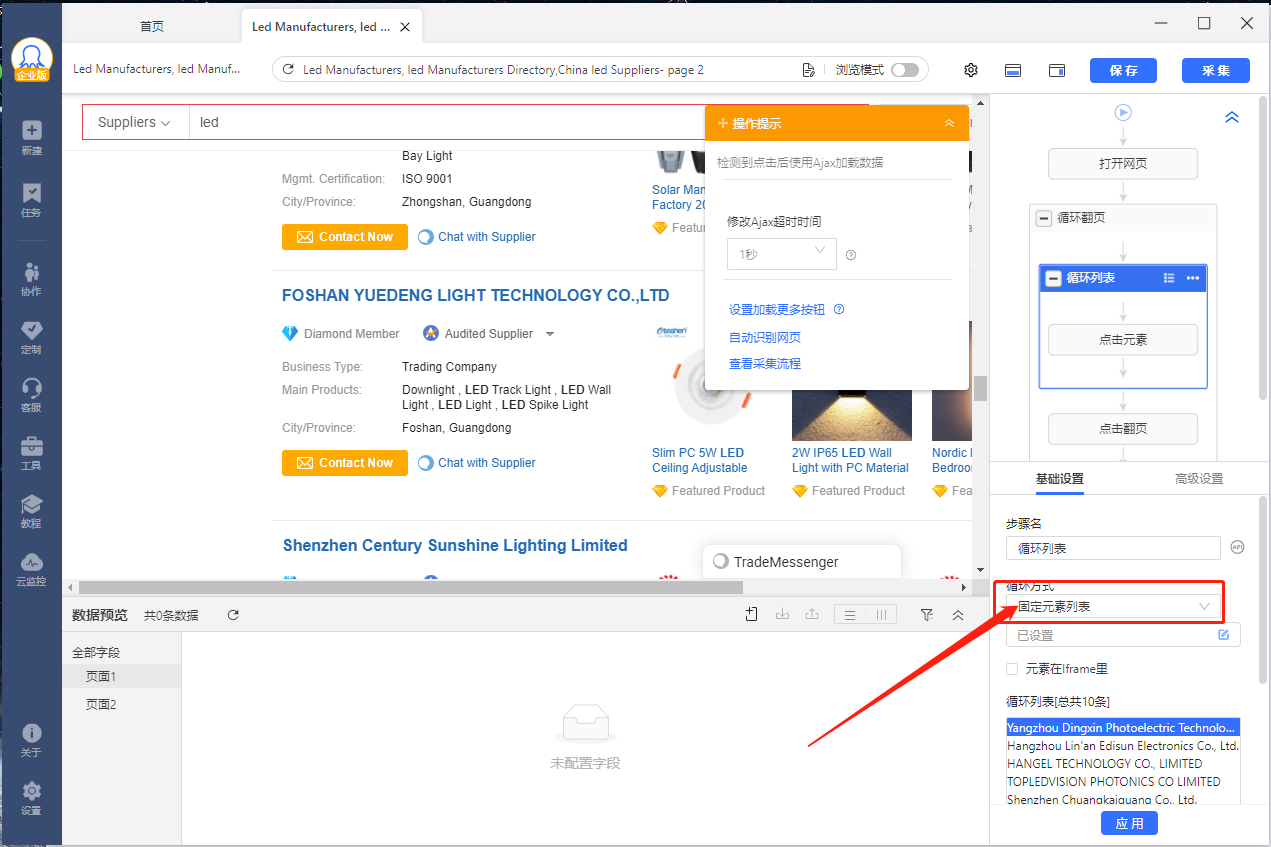
Task: Open the Ajax timeout 1秒 dropdown
Action: pos(781,254)
